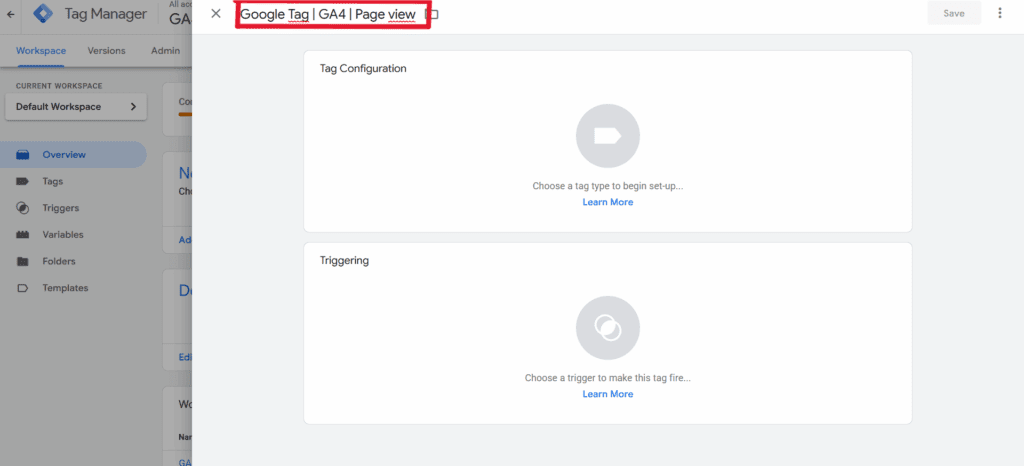Switch to the Workspace tab
The width and height of the screenshot is (1024, 466).
[40, 50]
